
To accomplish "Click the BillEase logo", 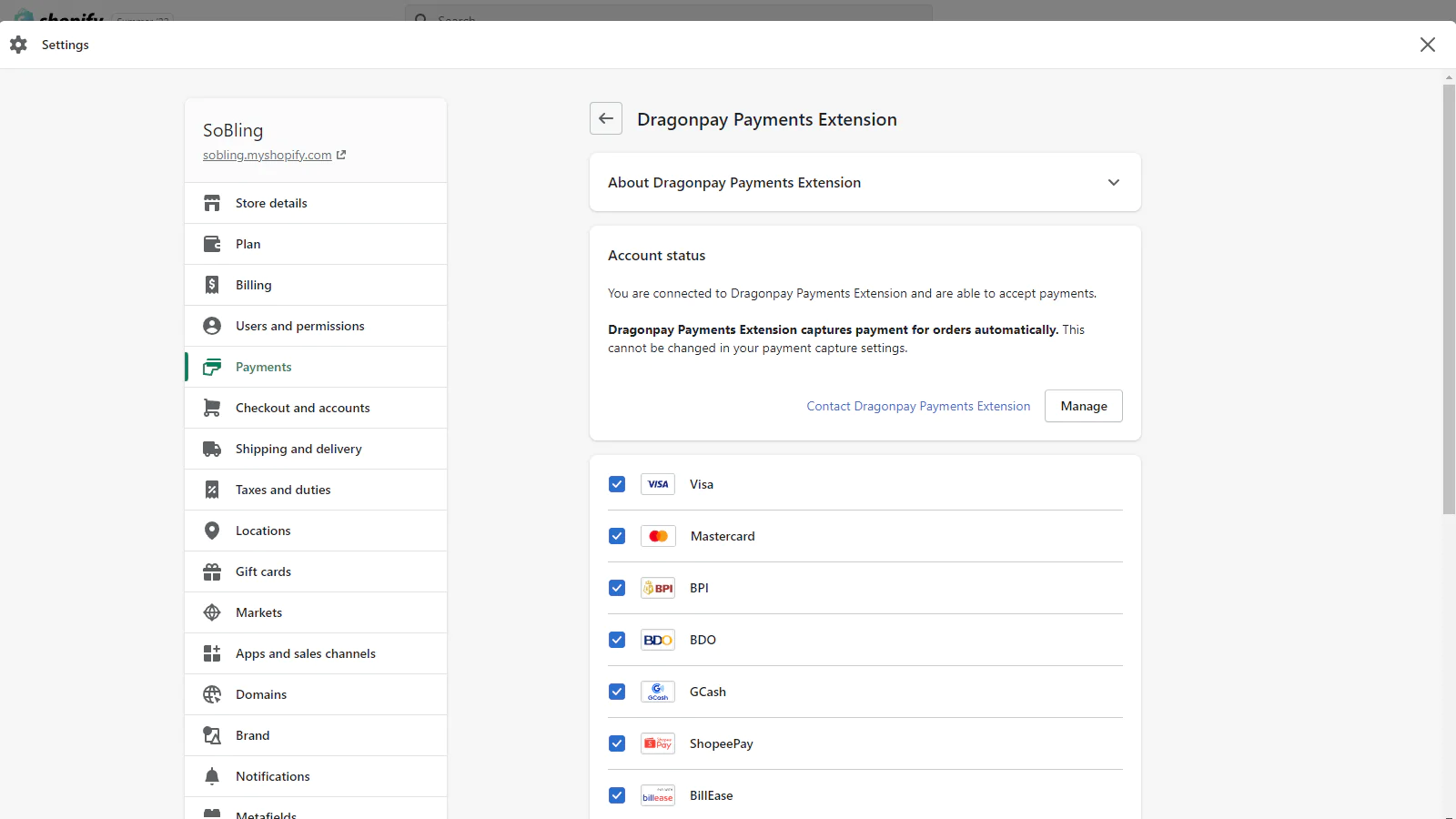I will pos(658,795).
